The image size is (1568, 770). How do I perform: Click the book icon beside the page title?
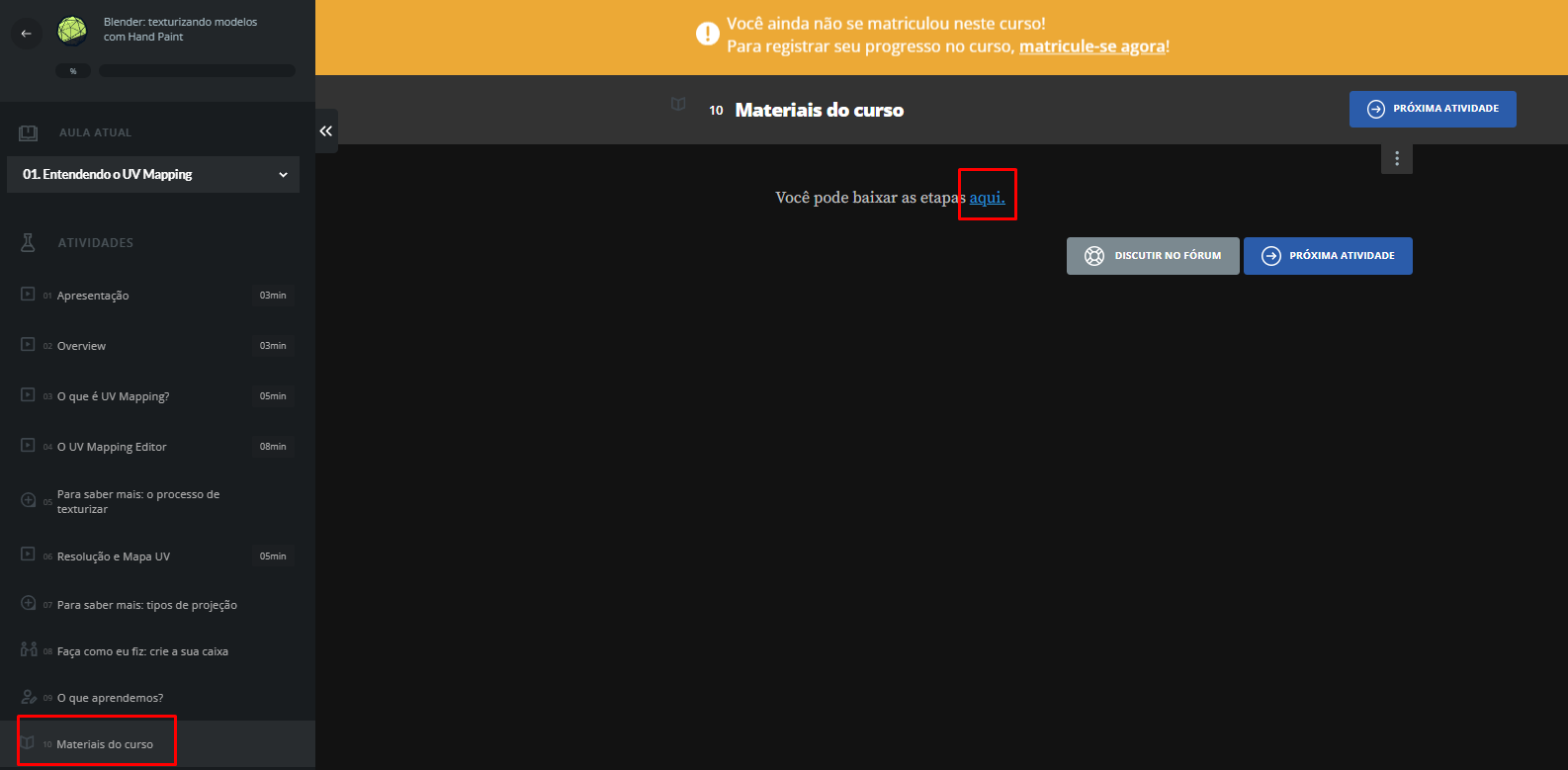click(x=678, y=104)
